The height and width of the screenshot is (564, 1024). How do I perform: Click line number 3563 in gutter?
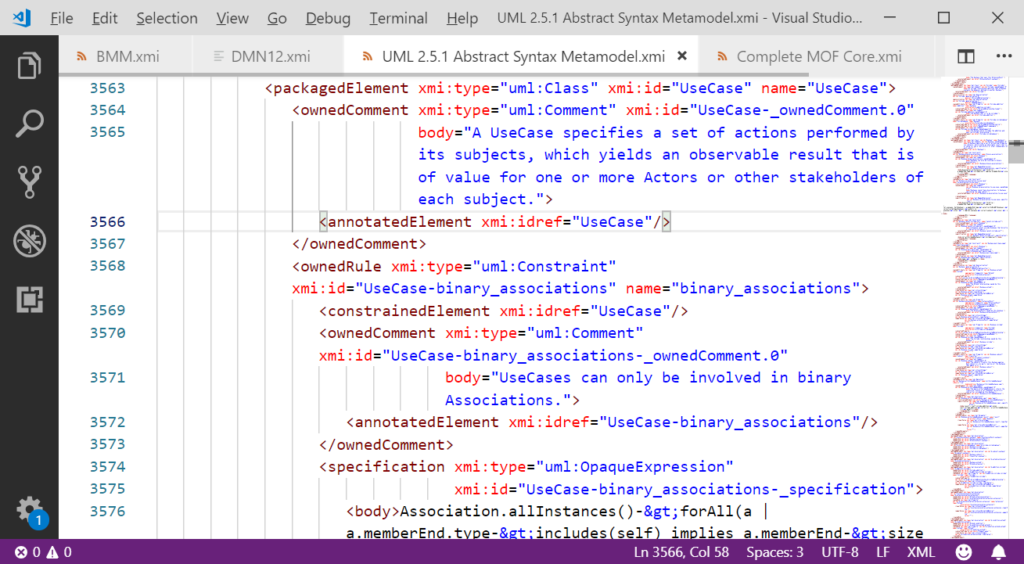107,88
